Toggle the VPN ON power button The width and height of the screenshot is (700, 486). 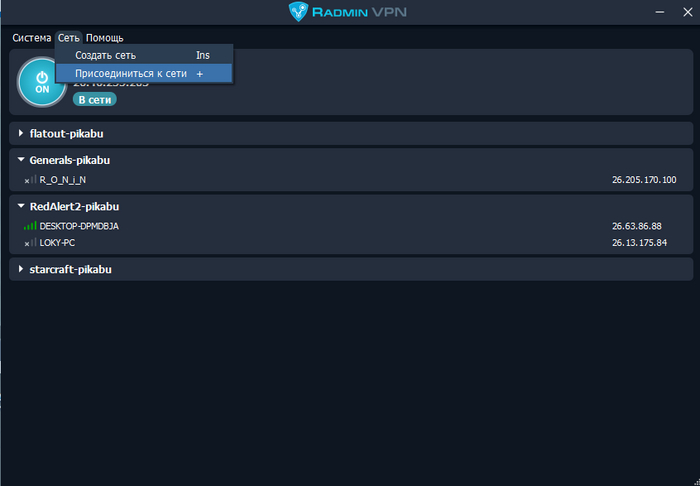coord(42,83)
